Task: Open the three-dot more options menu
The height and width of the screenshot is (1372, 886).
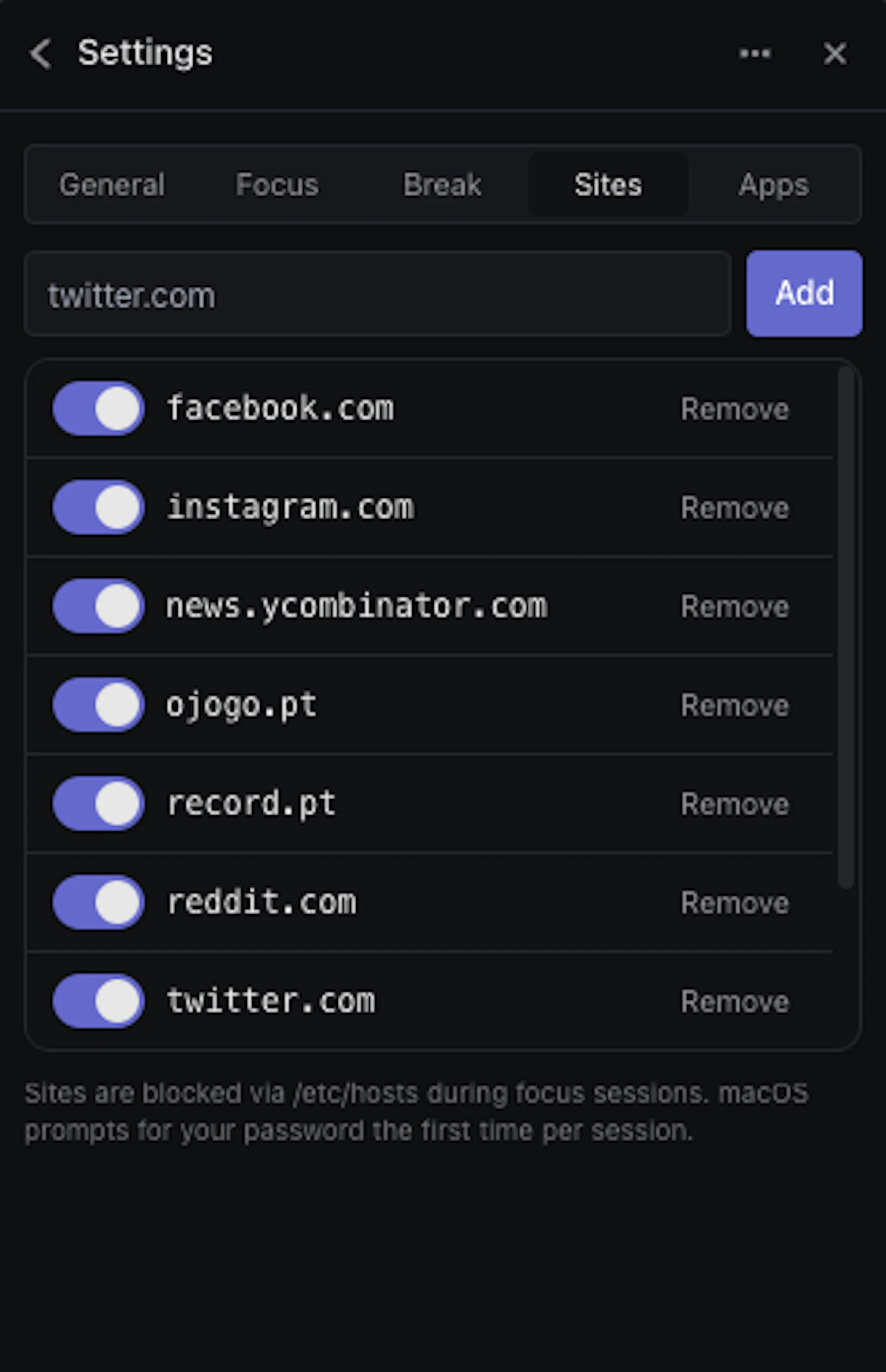Action: pyautogui.click(x=755, y=54)
